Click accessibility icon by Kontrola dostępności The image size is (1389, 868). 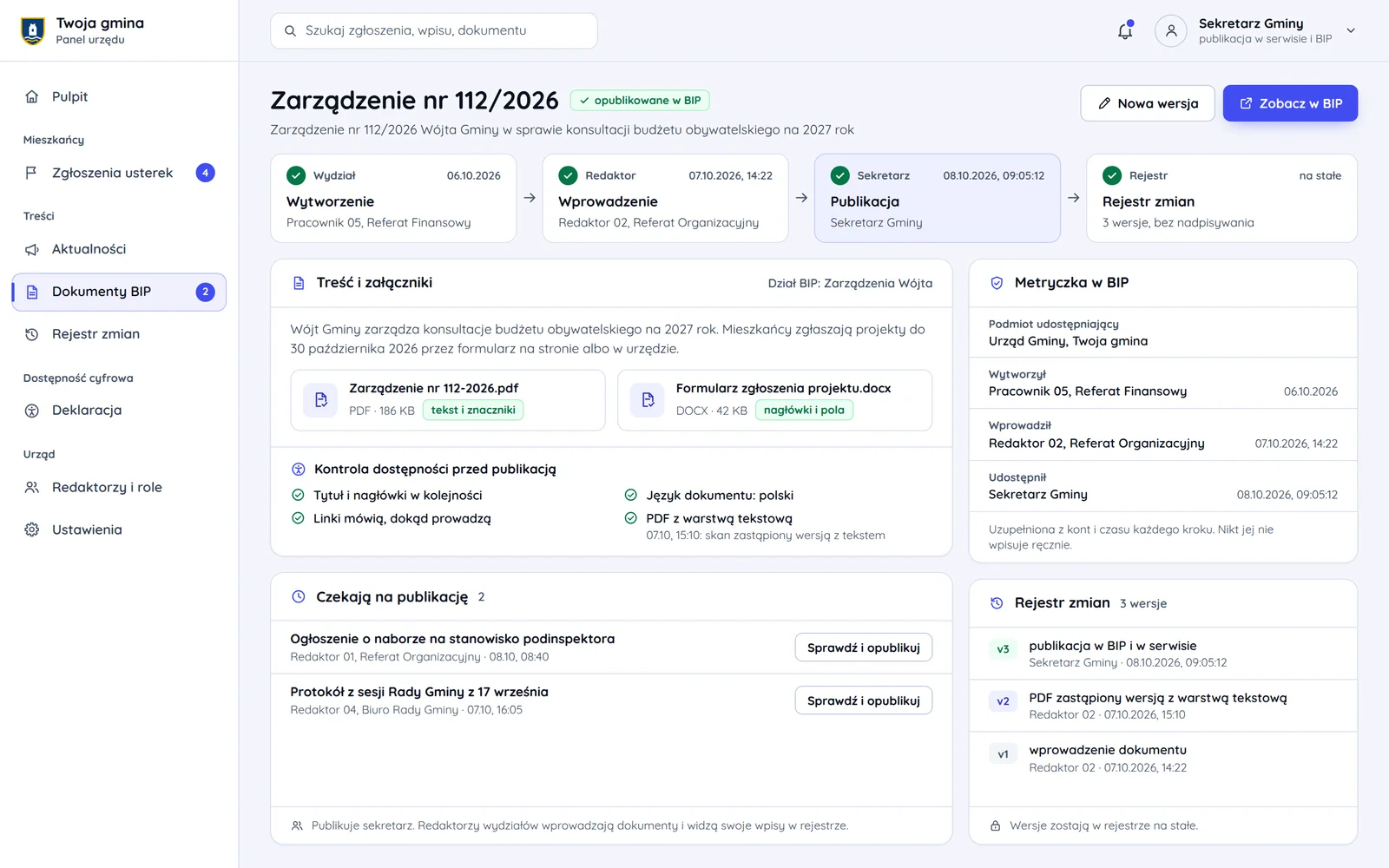[x=299, y=470]
